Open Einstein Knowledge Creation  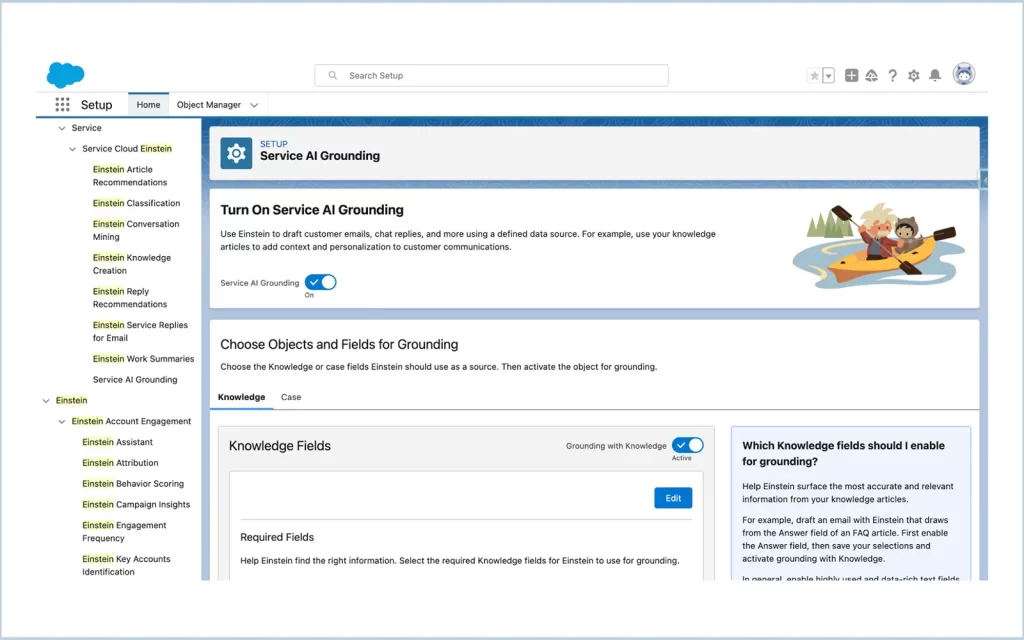pyautogui.click(x=132, y=264)
